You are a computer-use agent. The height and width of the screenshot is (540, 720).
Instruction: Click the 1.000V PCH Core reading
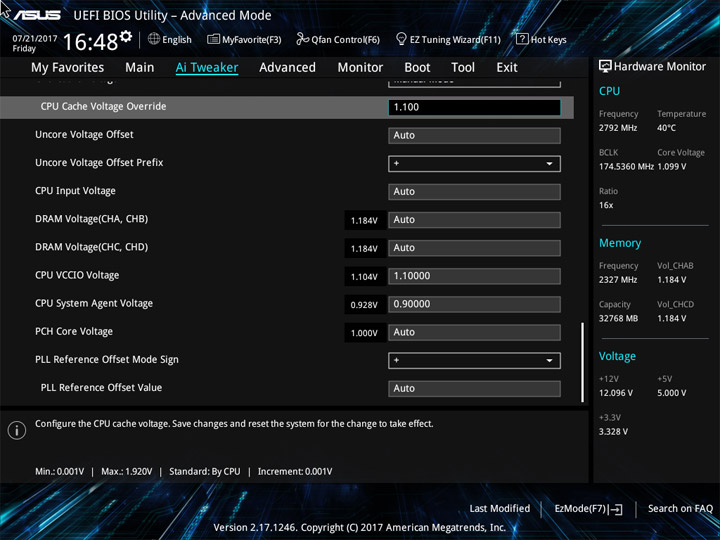point(364,333)
